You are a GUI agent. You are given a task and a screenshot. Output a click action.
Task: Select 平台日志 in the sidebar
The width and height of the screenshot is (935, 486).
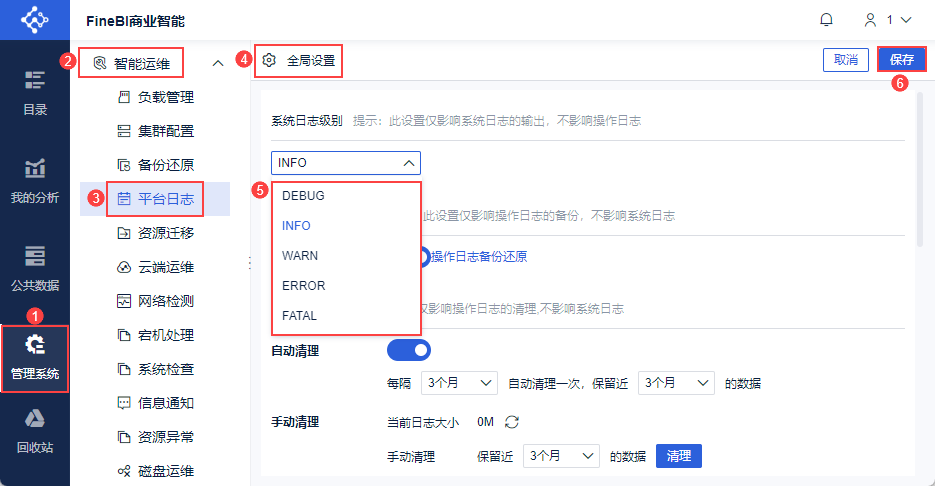[x=165, y=198]
